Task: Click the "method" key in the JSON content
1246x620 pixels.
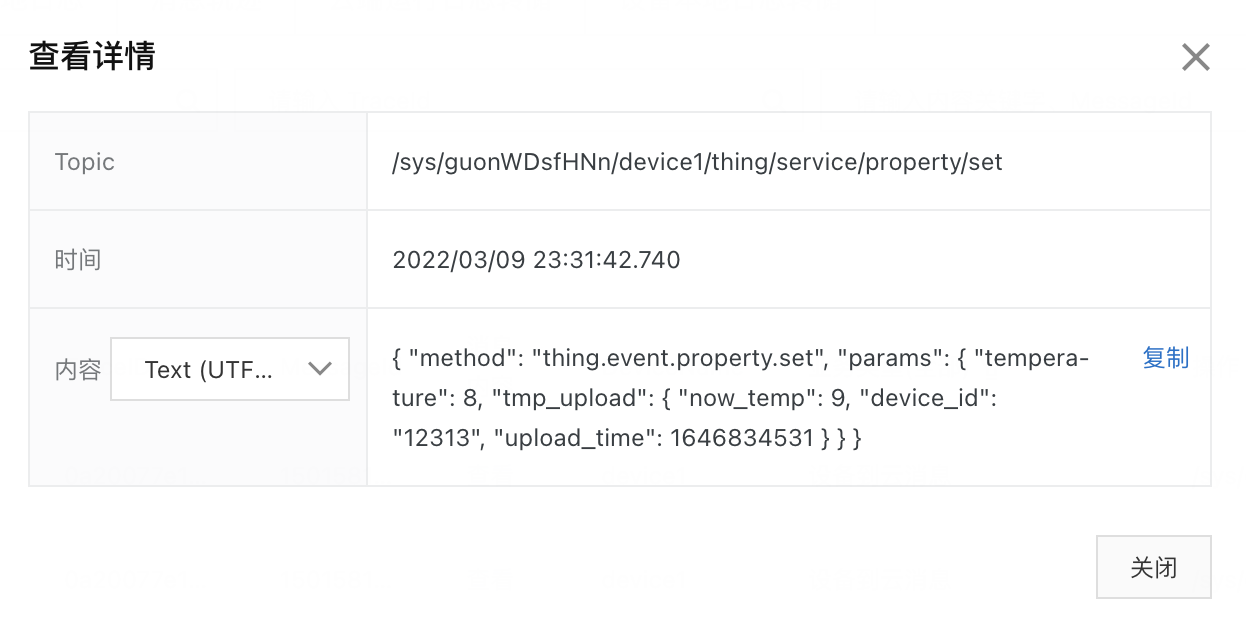Action: [x=462, y=358]
